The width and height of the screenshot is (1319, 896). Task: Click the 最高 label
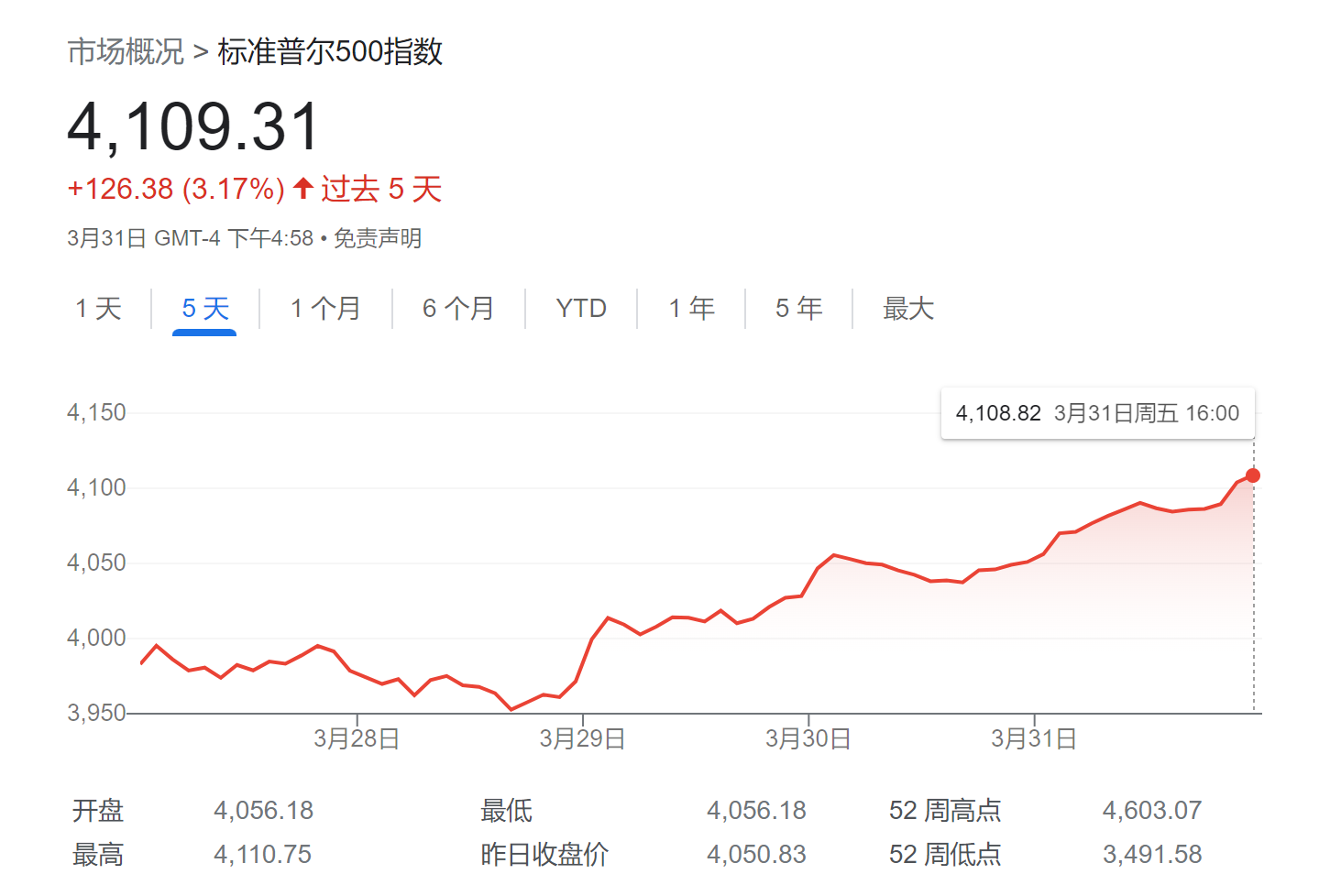[x=98, y=855]
